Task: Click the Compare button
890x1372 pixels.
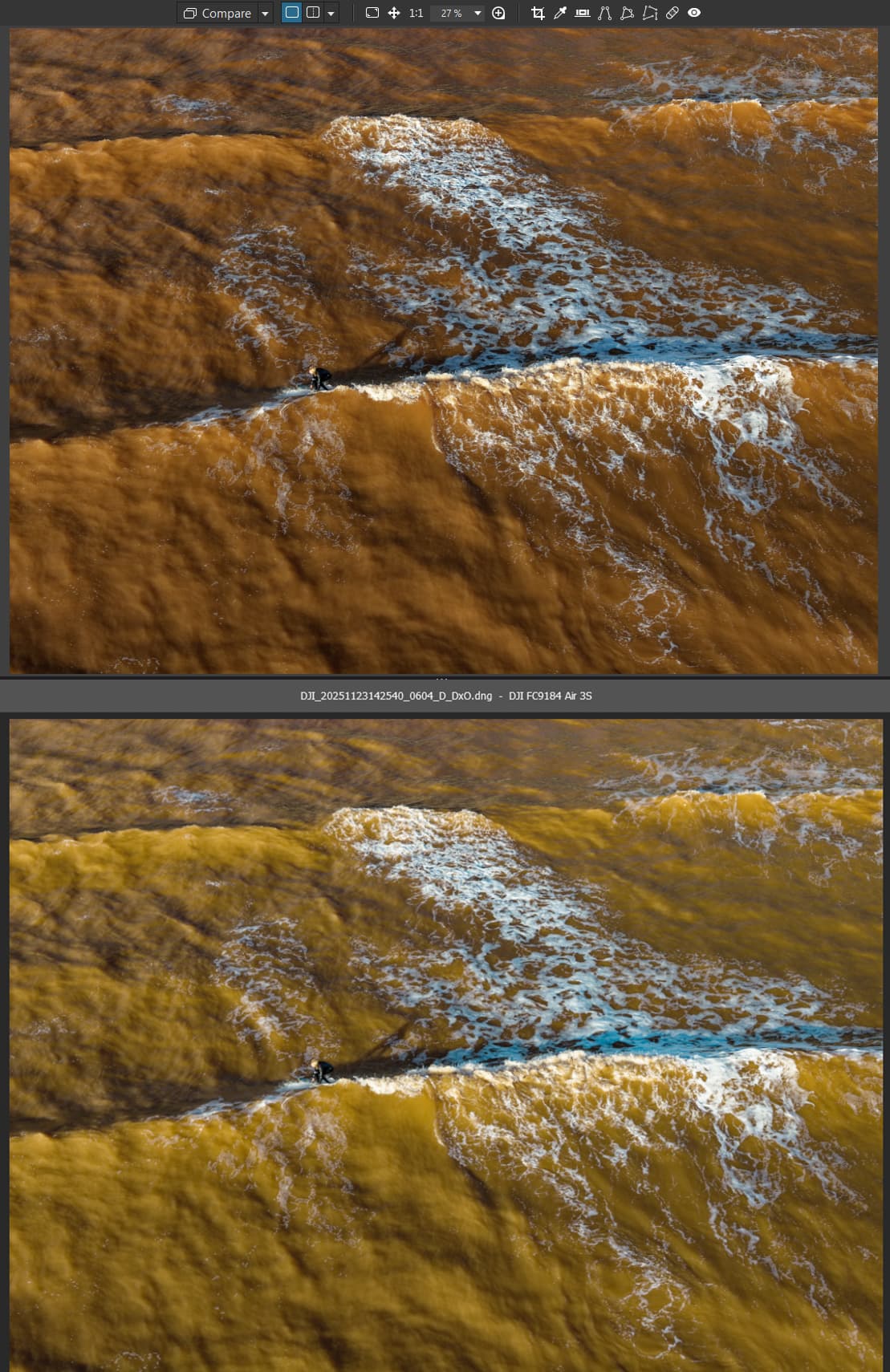Action: (x=217, y=13)
